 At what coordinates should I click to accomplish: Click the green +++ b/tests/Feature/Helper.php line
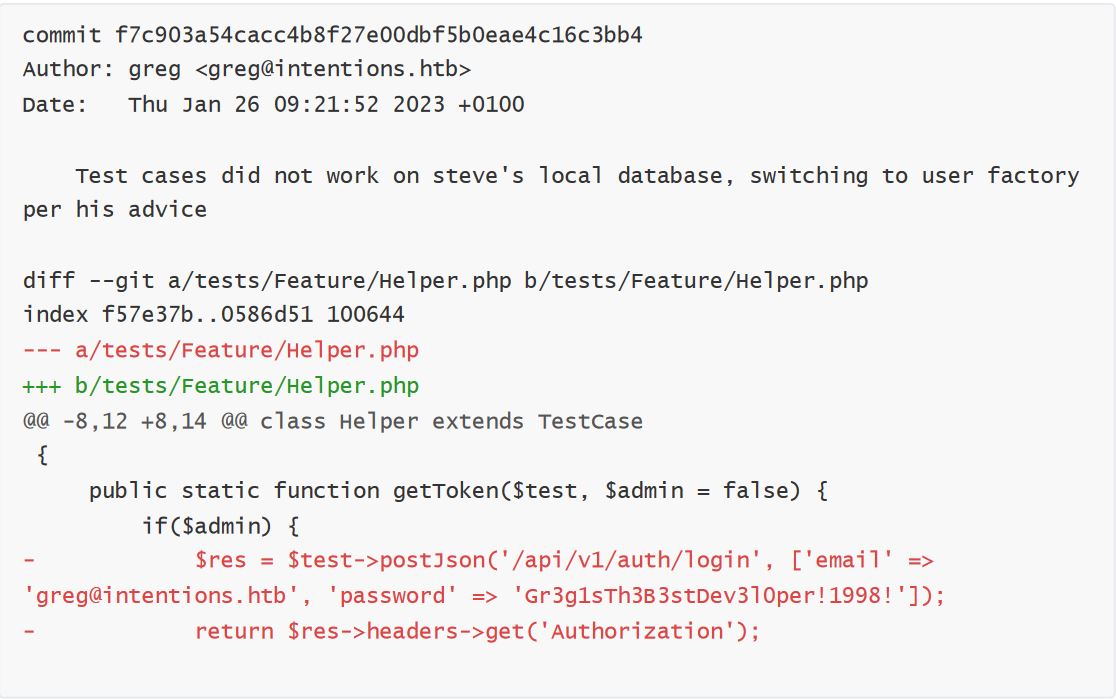tap(221, 386)
